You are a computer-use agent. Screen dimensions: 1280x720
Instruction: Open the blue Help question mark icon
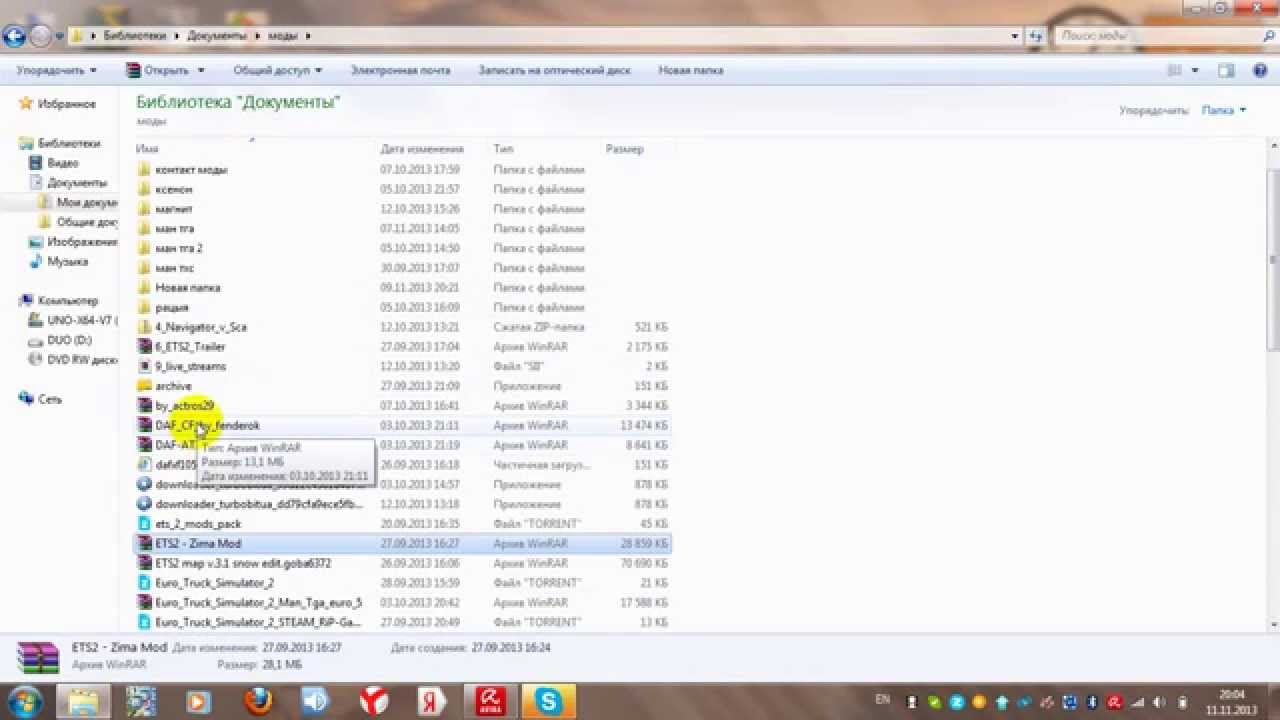tap(1258, 70)
